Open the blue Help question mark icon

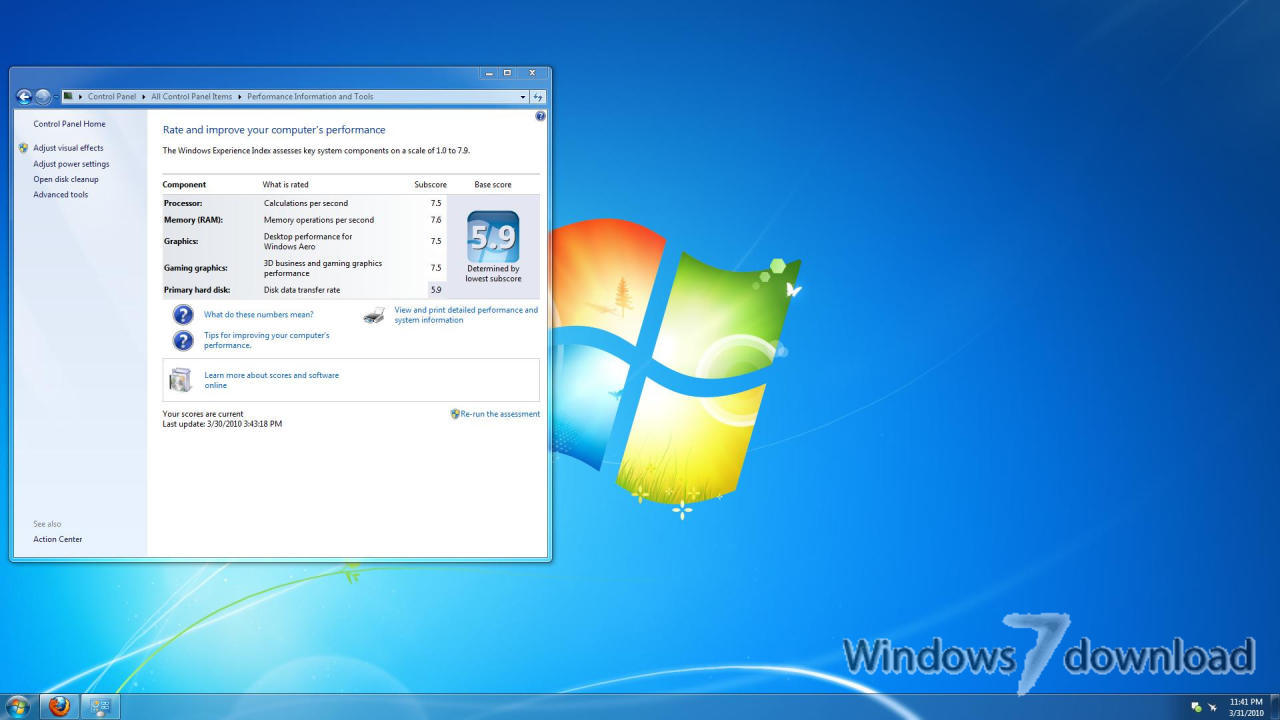point(540,116)
